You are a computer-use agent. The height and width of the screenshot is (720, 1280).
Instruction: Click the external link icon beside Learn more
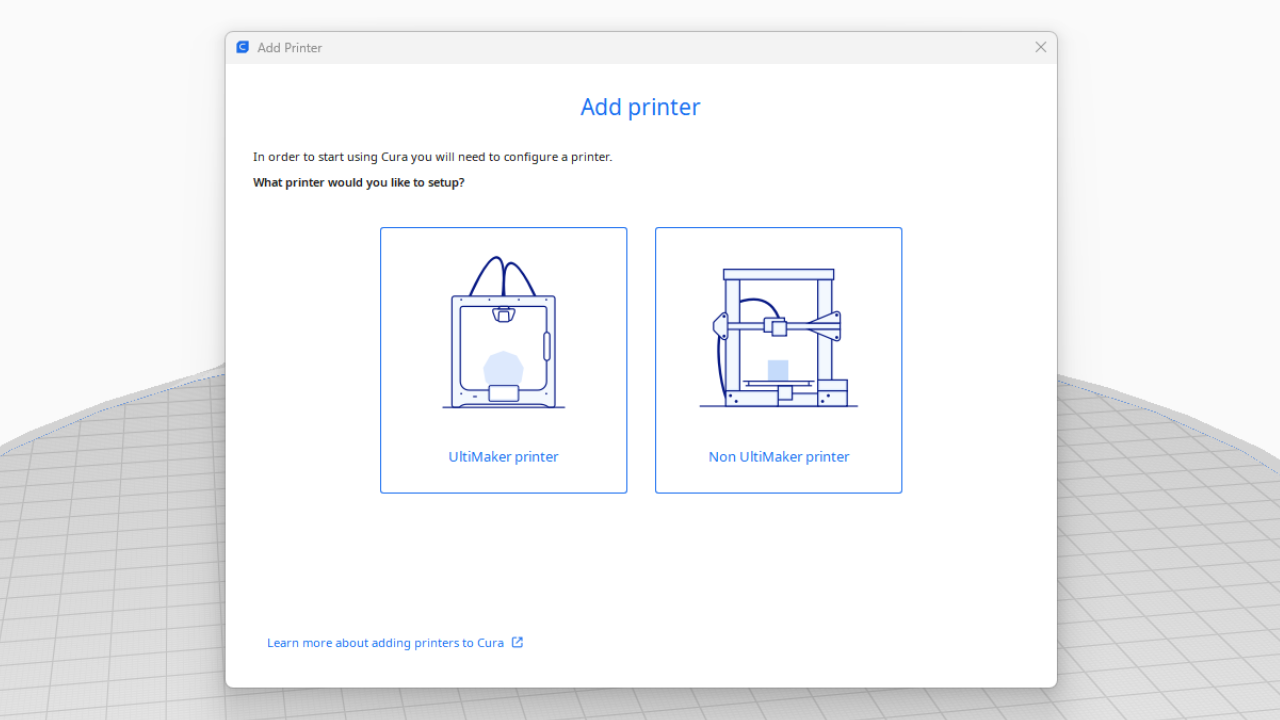[x=517, y=642]
